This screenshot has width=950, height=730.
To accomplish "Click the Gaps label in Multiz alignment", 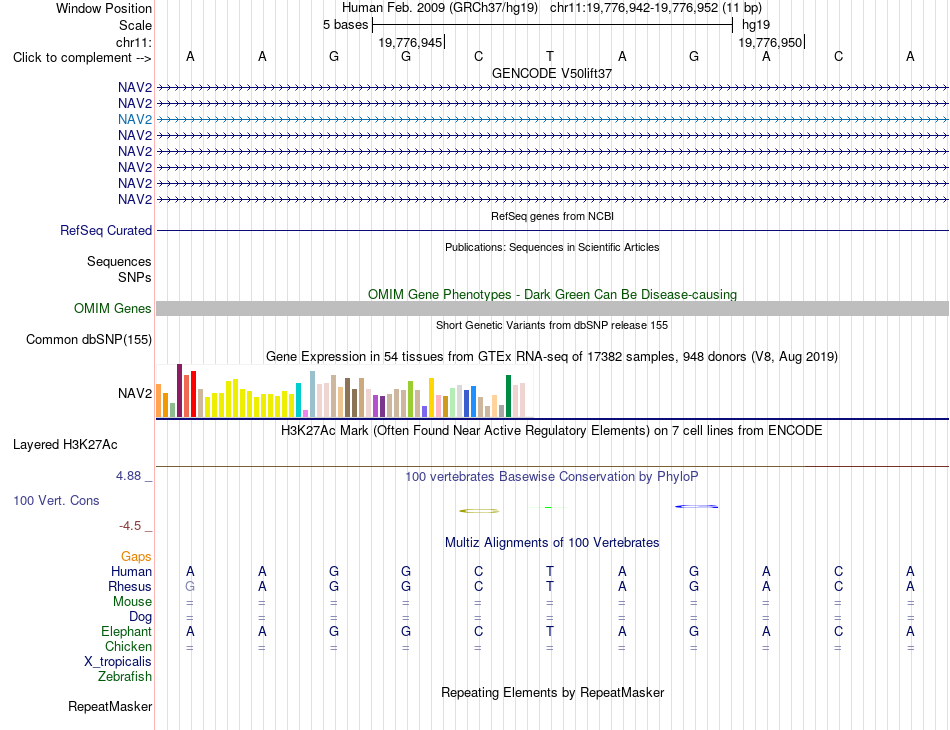I will pyautogui.click(x=136, y=556).
